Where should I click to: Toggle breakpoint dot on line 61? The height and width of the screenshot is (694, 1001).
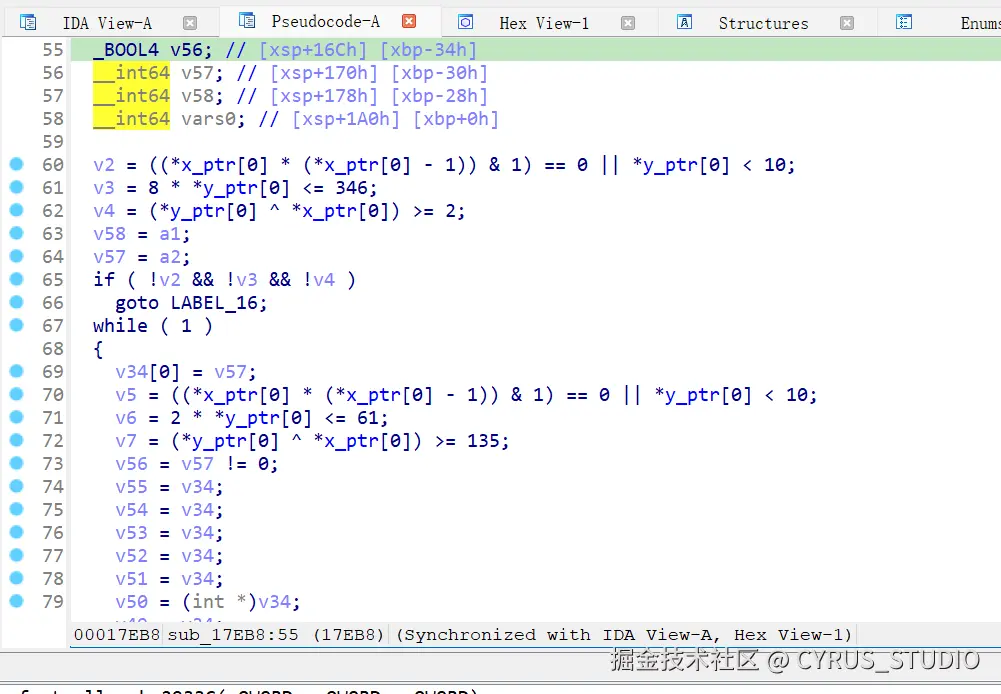click(17, 187)
